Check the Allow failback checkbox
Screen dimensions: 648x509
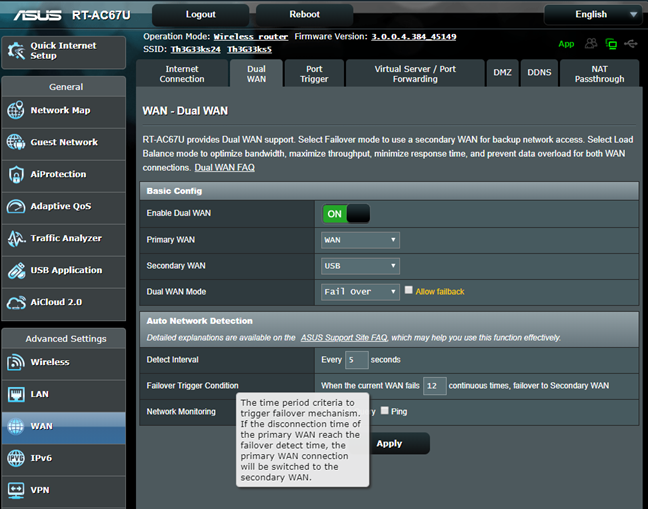(408, 290)
